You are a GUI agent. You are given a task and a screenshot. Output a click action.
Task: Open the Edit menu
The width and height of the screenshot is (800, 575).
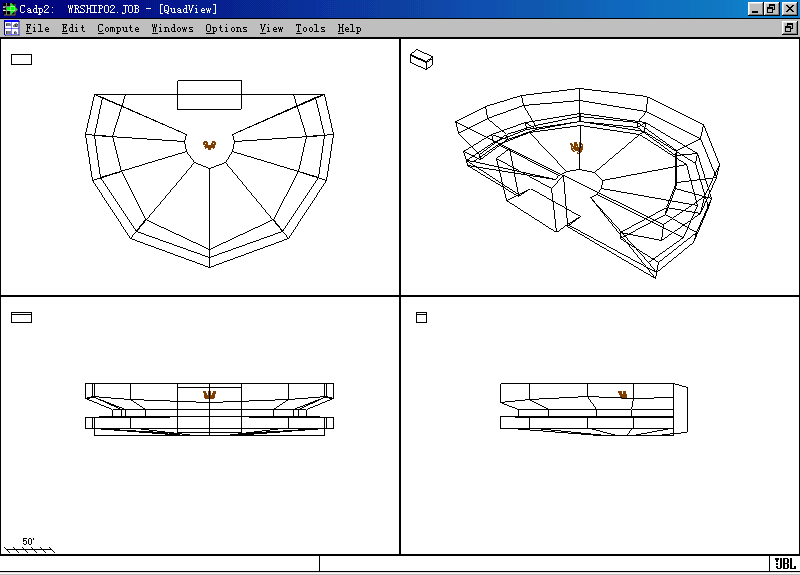(73, 29)
